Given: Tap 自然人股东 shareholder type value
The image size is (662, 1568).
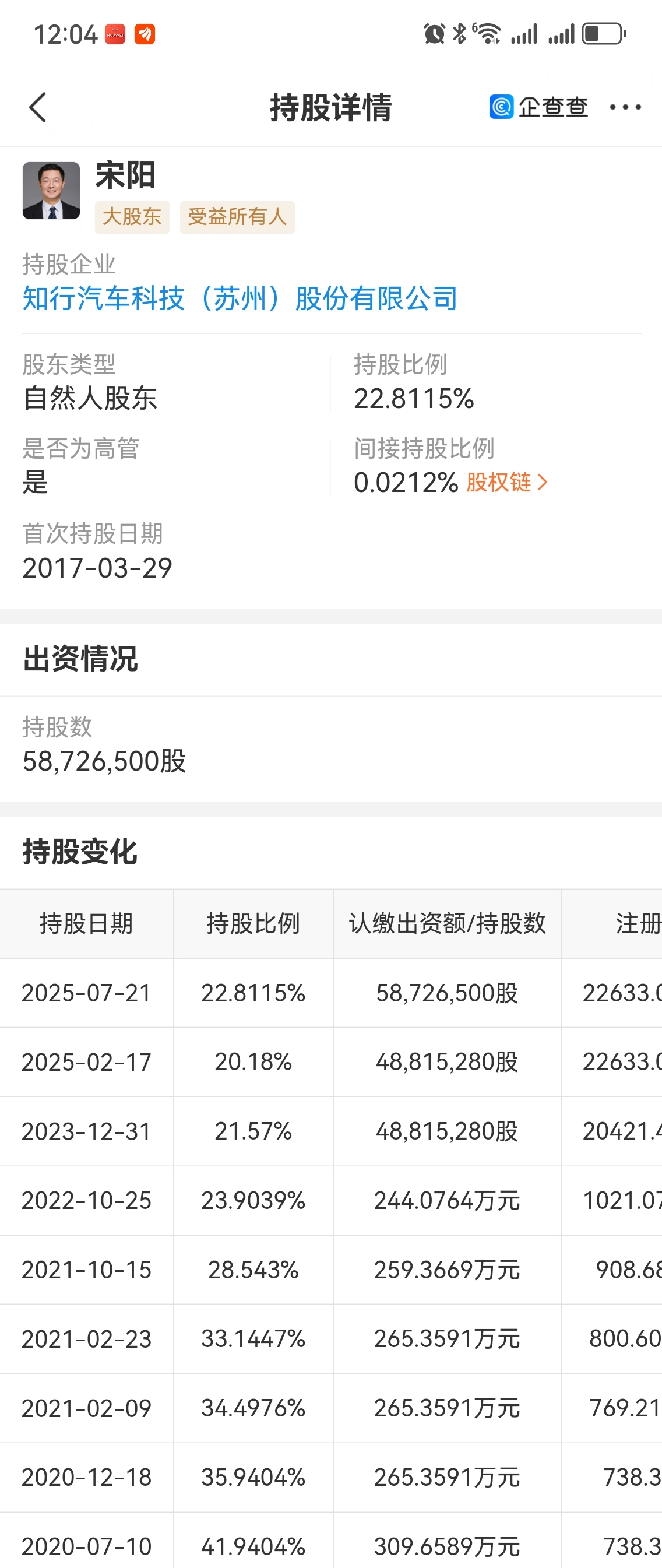Looking at the screenshot, I should 90,399.
